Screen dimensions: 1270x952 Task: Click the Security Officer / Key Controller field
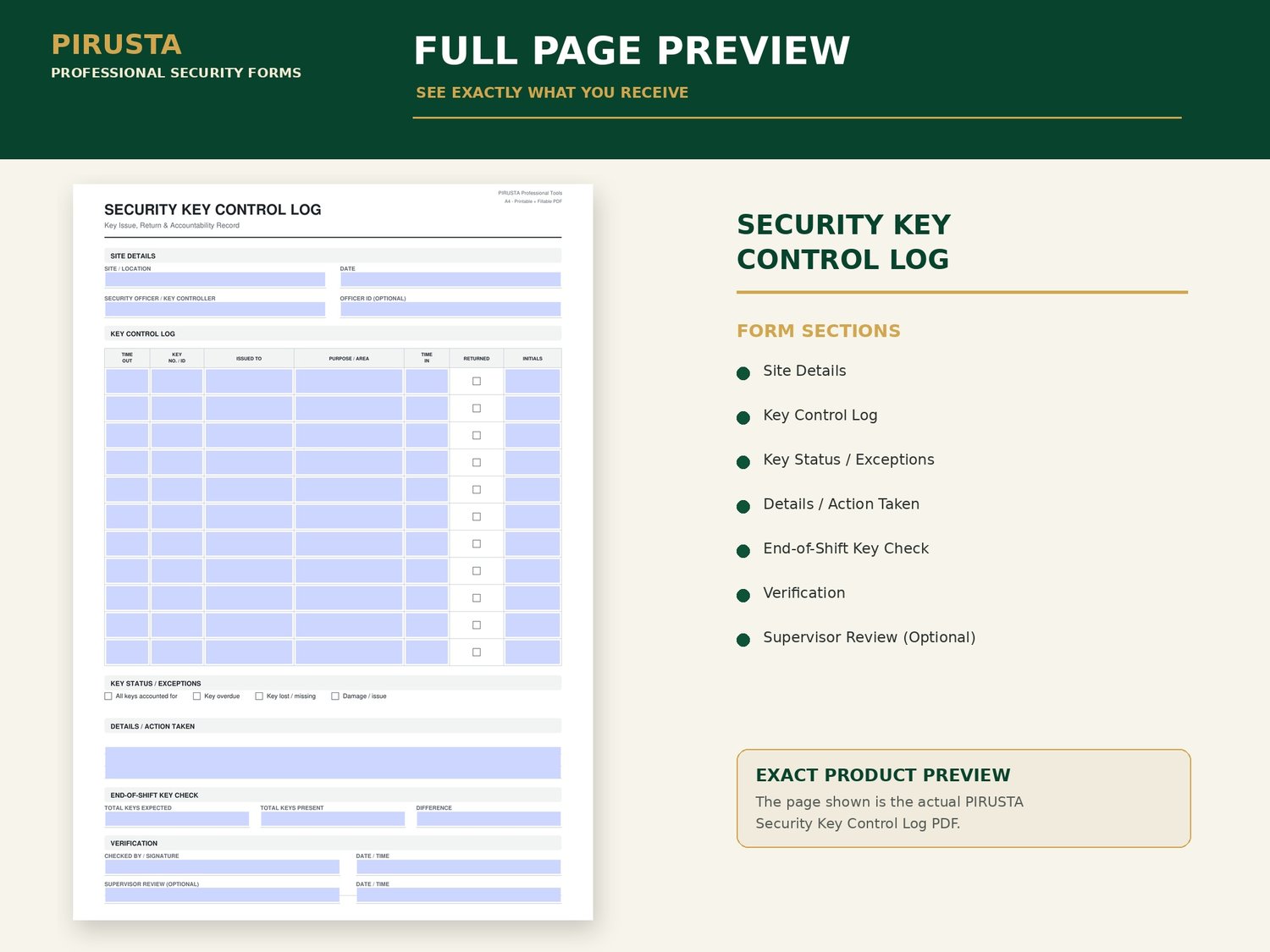tap(215, 310)
